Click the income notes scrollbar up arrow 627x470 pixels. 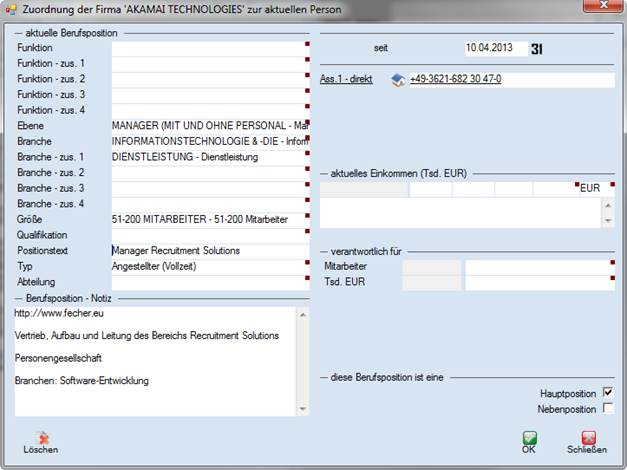point(608,204)
